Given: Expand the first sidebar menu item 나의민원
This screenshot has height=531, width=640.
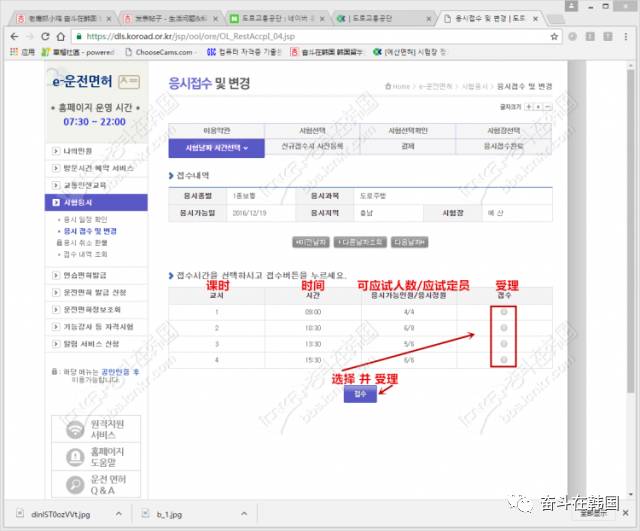Looking at the screenshot, I should coord(96,151).
